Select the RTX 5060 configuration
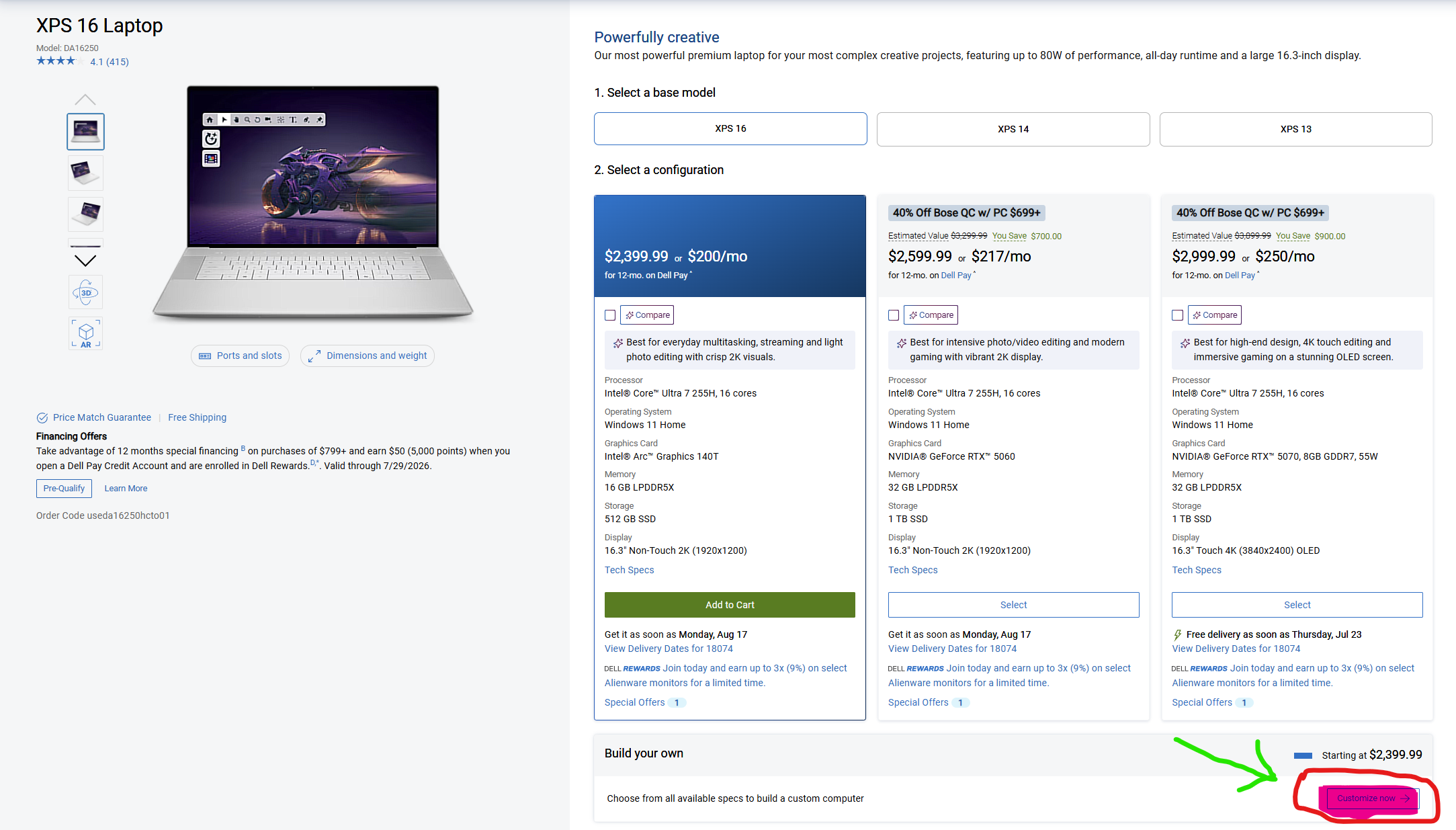1456x830 pixels. pyautogui.click(x=1013, y=605)
